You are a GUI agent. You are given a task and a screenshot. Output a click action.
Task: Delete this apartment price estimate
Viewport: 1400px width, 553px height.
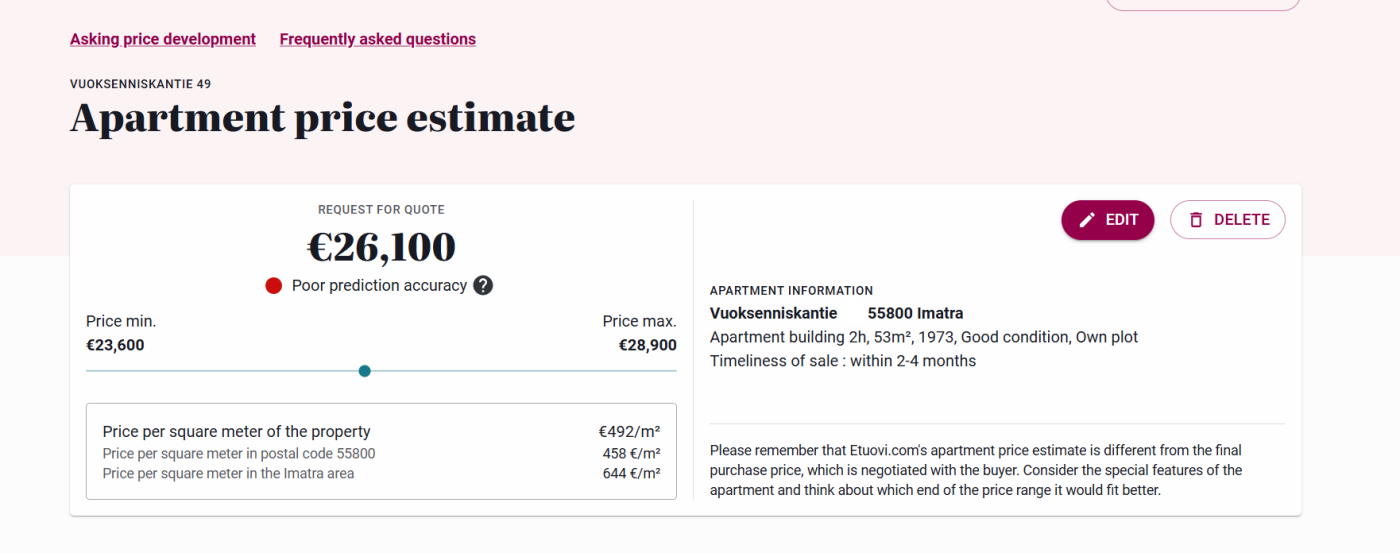pos(1228,220)
